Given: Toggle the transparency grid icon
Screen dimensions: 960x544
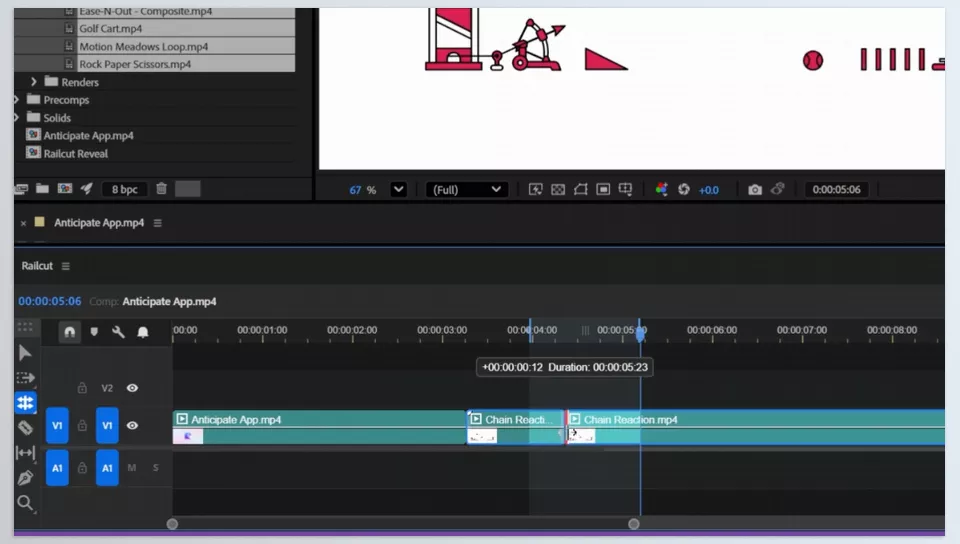Looking at the screenshot, I should pyautogui.click(x=558, y=190).
